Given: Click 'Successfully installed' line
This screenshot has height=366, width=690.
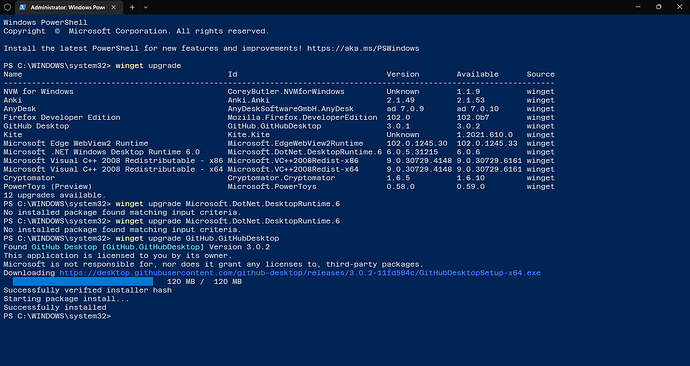Looking at the screenshot, I should click(55, 307).
